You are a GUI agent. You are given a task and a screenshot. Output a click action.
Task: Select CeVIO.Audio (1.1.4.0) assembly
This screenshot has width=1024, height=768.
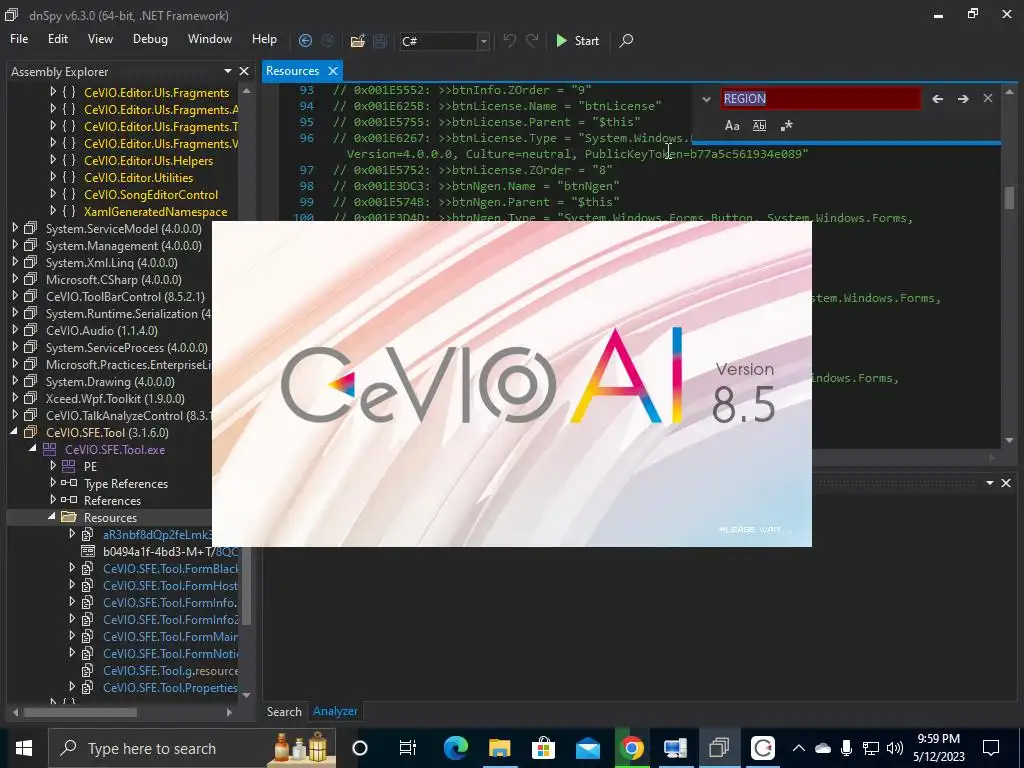101,330
